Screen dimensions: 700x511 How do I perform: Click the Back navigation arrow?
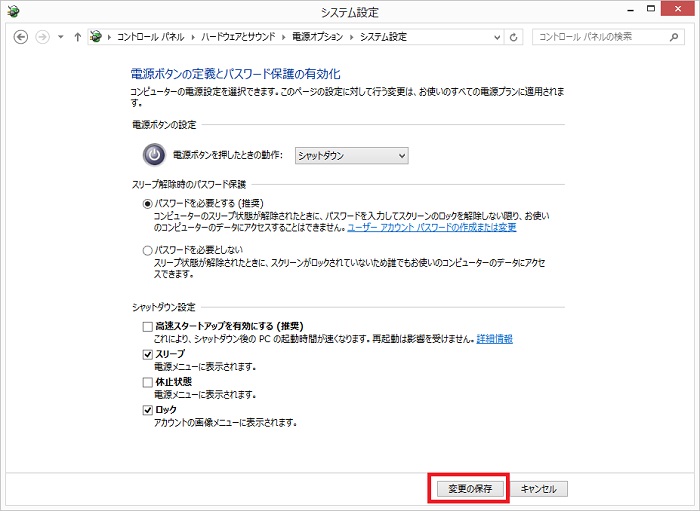20,37
